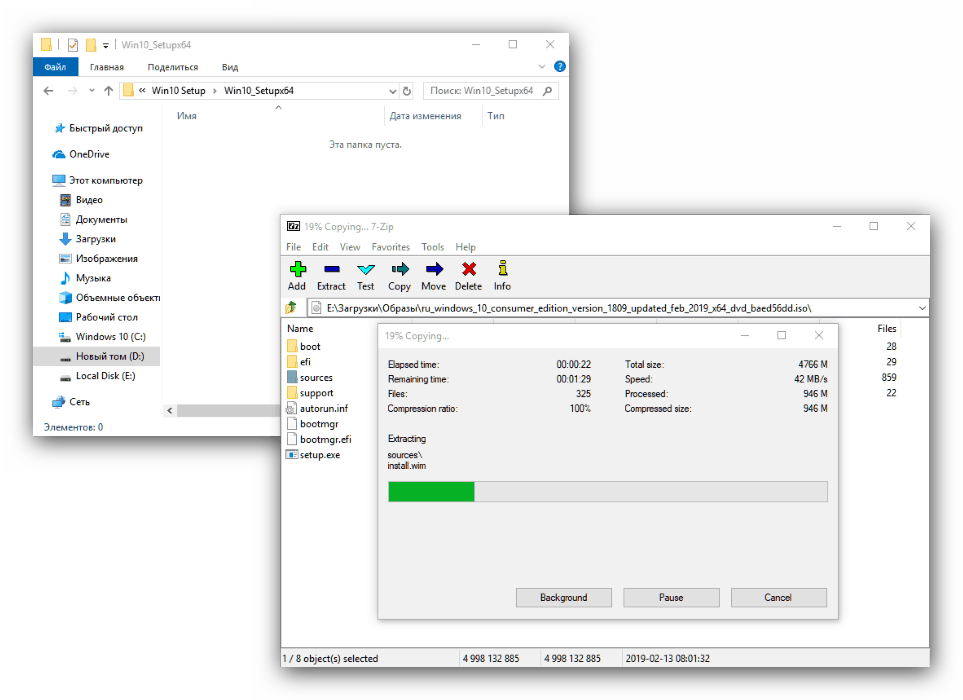963x700 pixels.
Task: Click the Explorer back arrow
Action: (x=49, y=91)
